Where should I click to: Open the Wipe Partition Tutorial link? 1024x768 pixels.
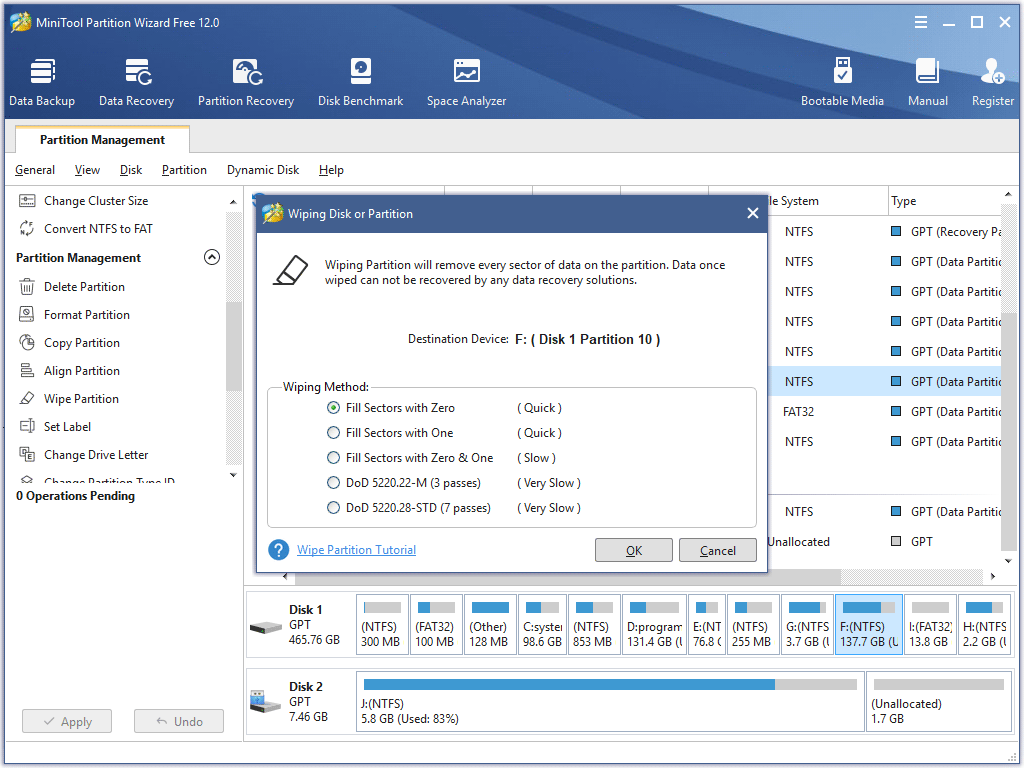(x=357, y=550)
